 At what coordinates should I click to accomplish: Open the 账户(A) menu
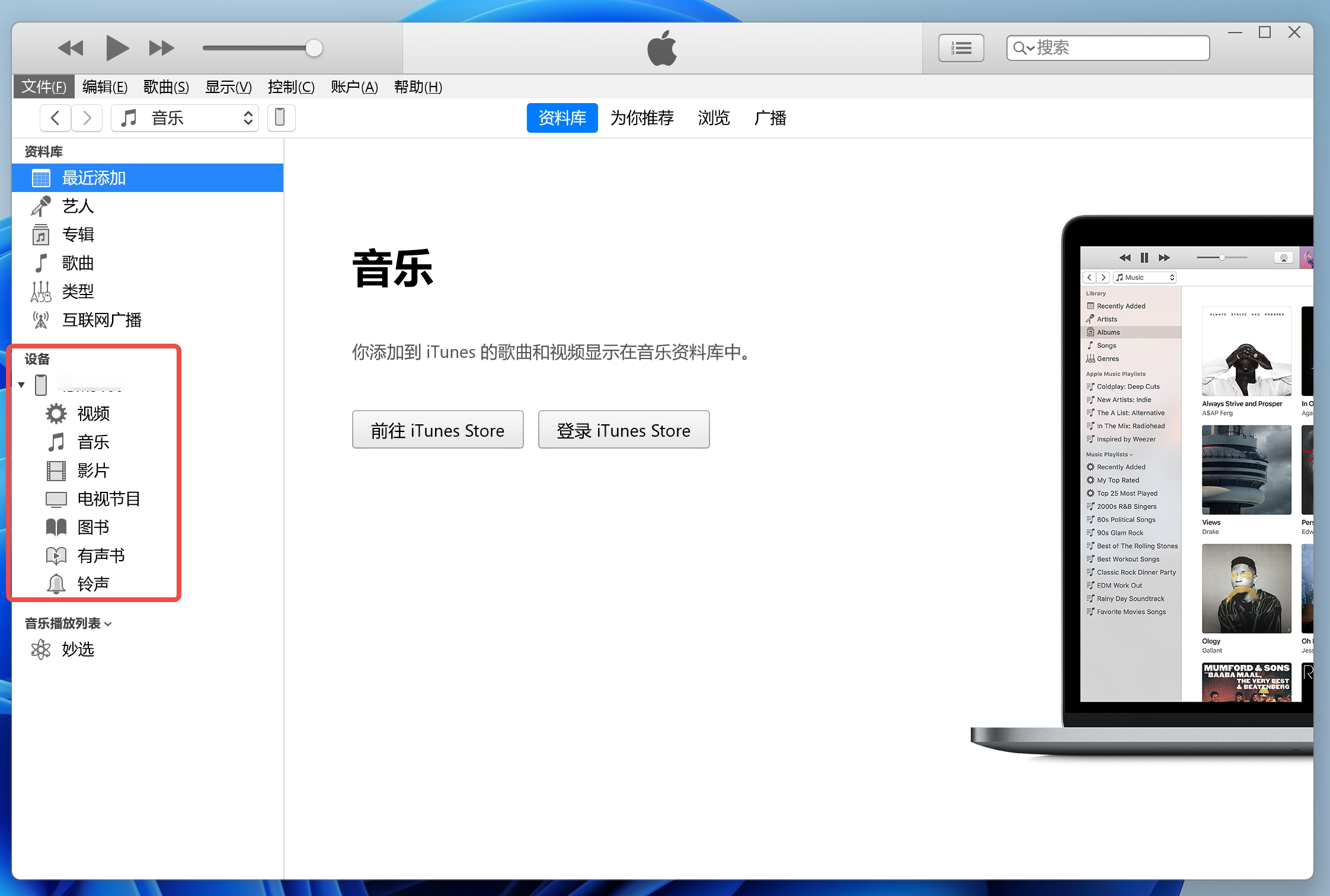click(x=354, y=87)
